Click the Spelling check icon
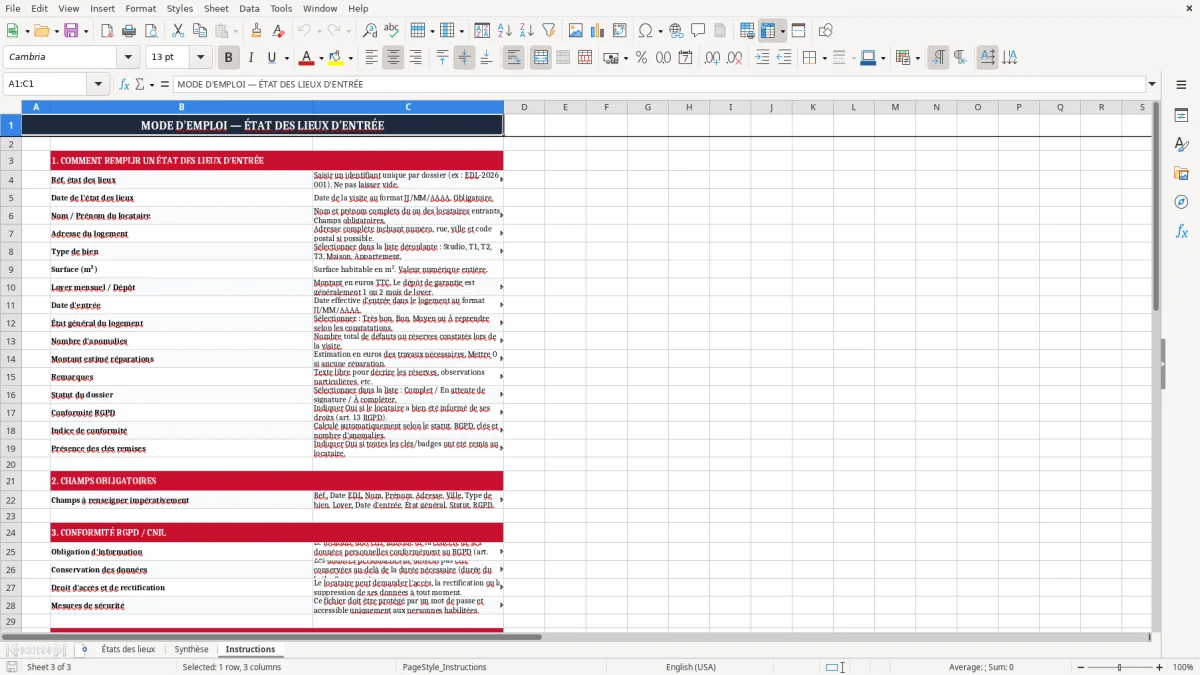This screenshot has width=1200, height=675. click(x=391, y=31)
